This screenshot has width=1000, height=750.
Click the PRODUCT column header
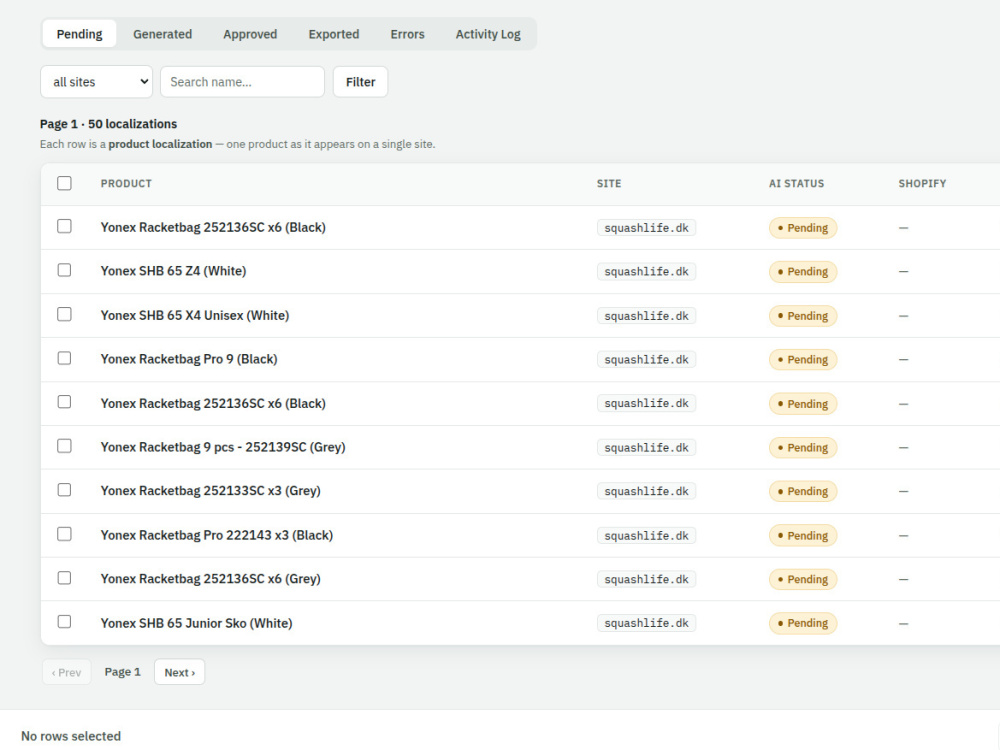126,184
